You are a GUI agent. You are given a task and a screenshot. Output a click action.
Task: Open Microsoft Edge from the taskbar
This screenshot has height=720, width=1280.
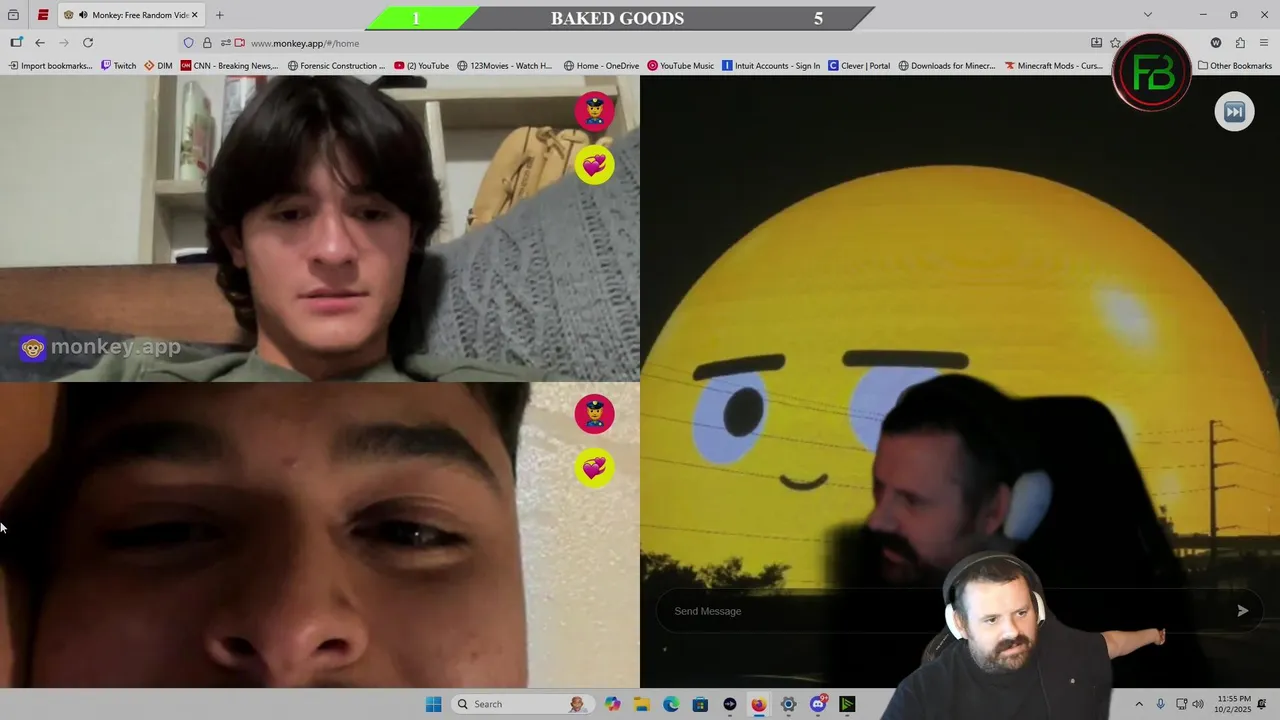[671, 704]
